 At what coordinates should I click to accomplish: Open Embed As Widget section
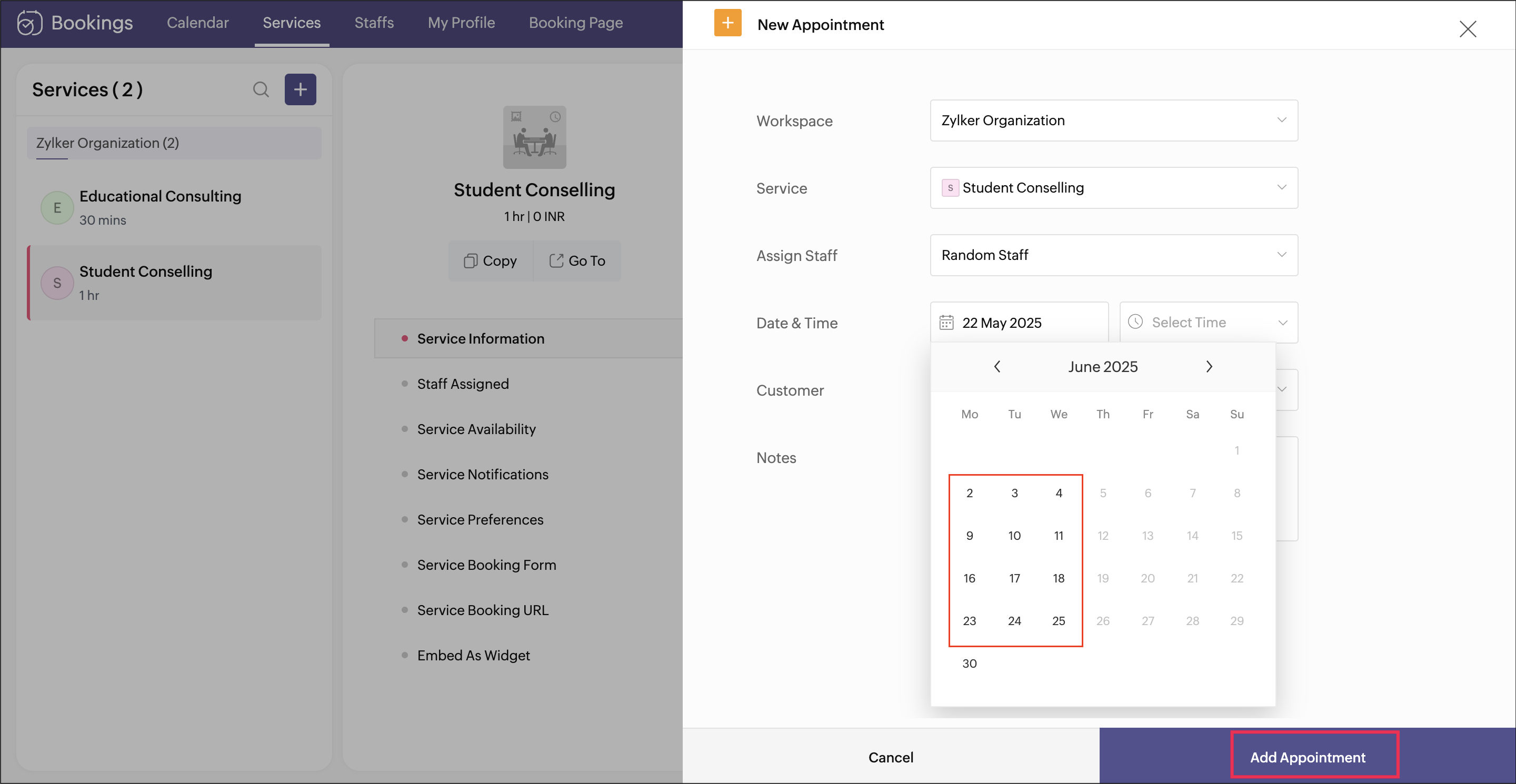pyautogui.click(x=473, y=655)
